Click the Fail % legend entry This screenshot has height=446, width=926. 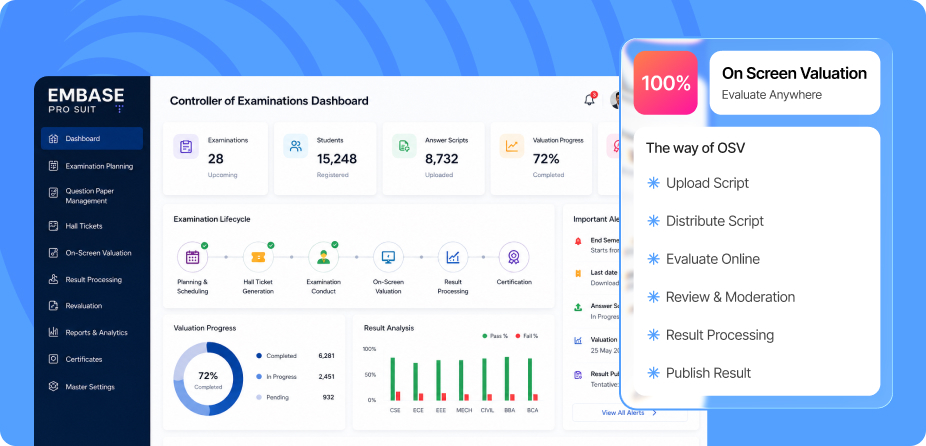[526, 336]
